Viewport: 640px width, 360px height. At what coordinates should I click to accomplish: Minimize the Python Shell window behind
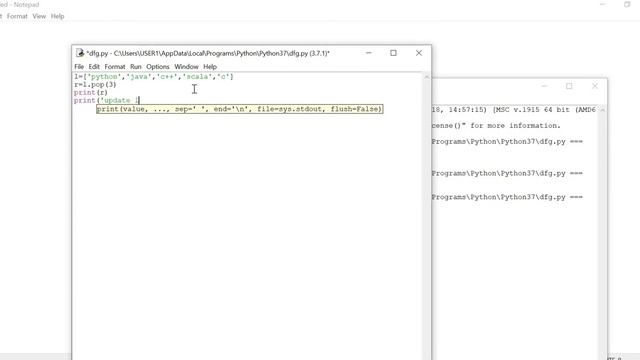(544, 86)
